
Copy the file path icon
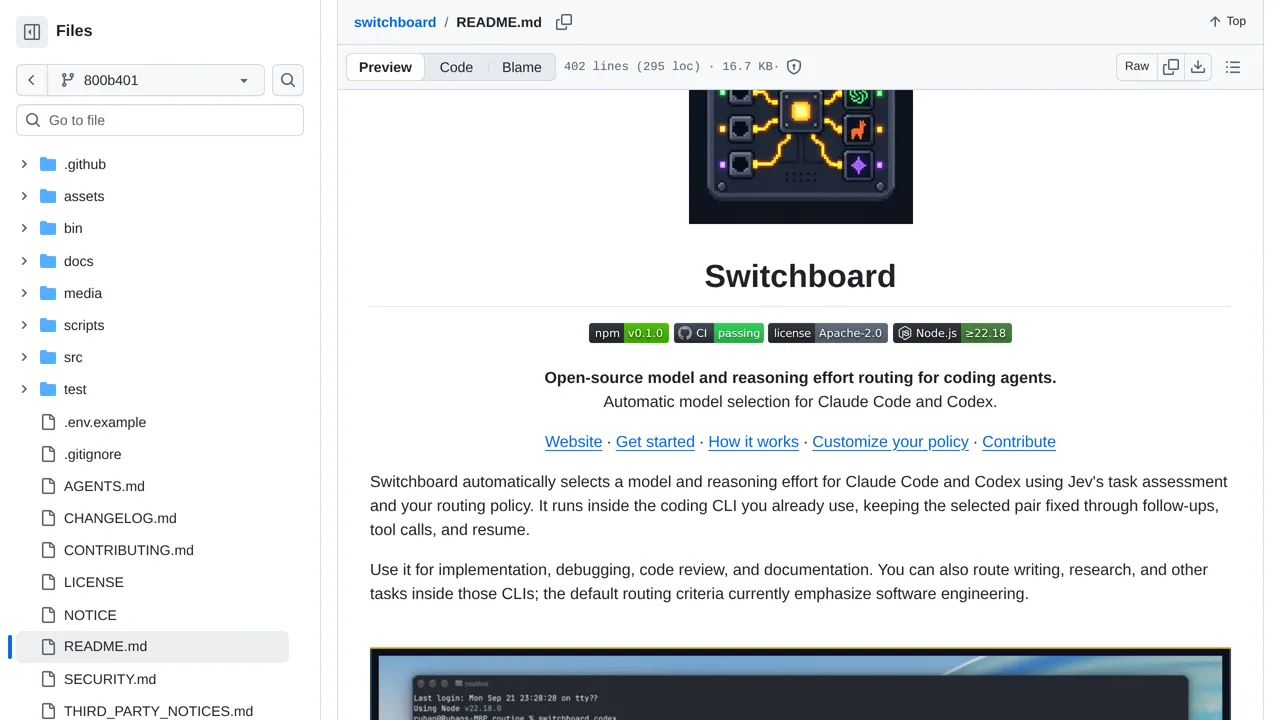point(564,22)
